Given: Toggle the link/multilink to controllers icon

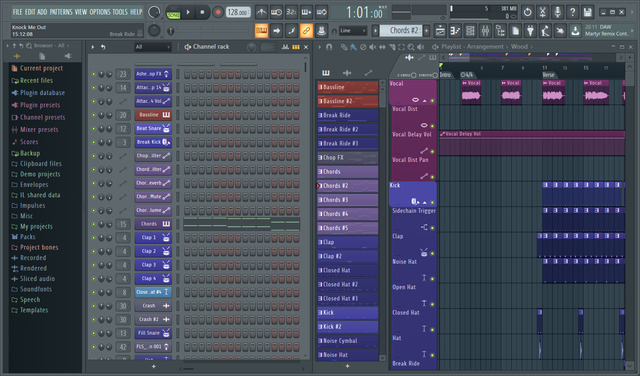Looking at the screenshot, I should (306, 30).
